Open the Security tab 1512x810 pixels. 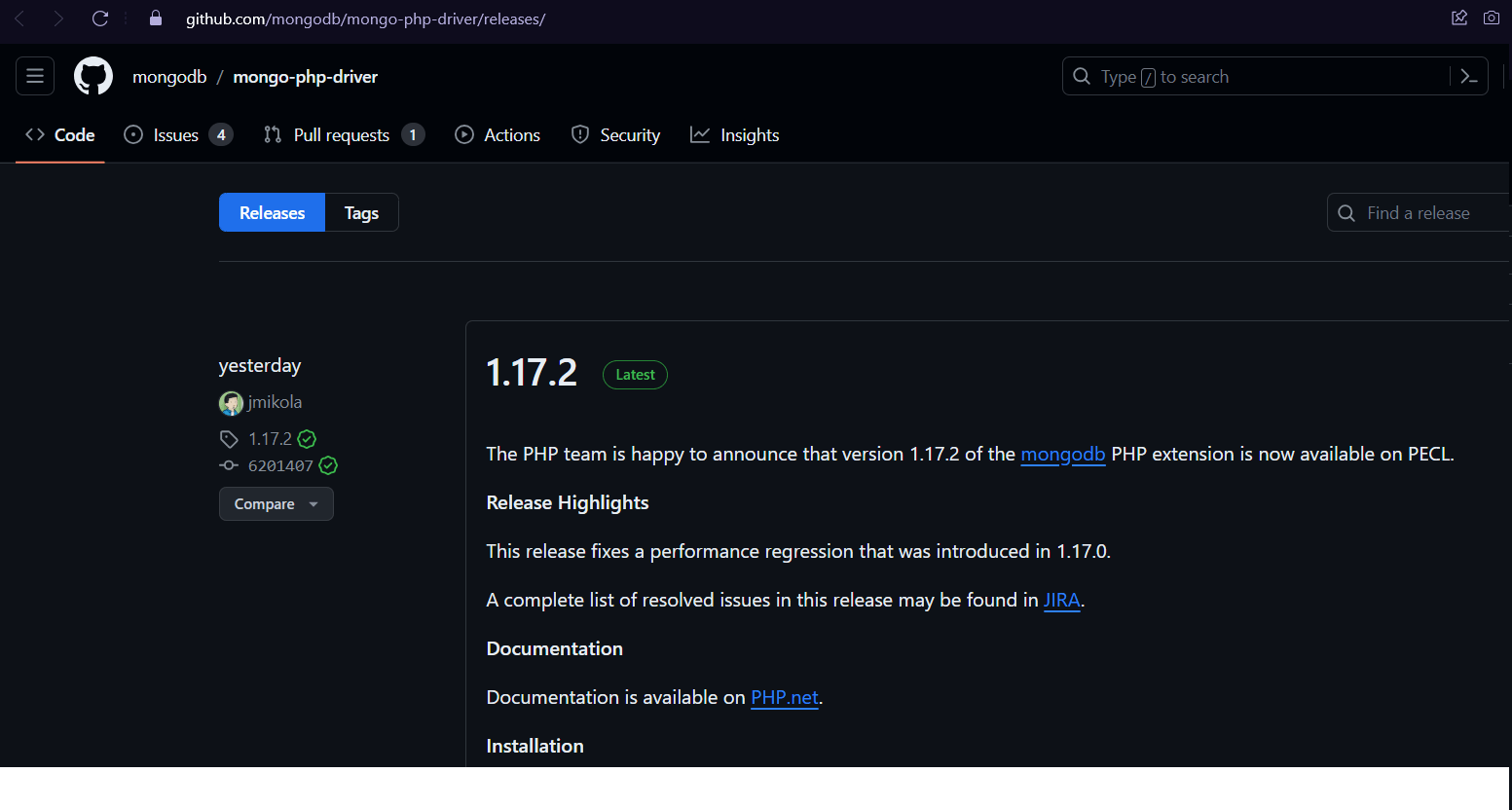point(615,135)
